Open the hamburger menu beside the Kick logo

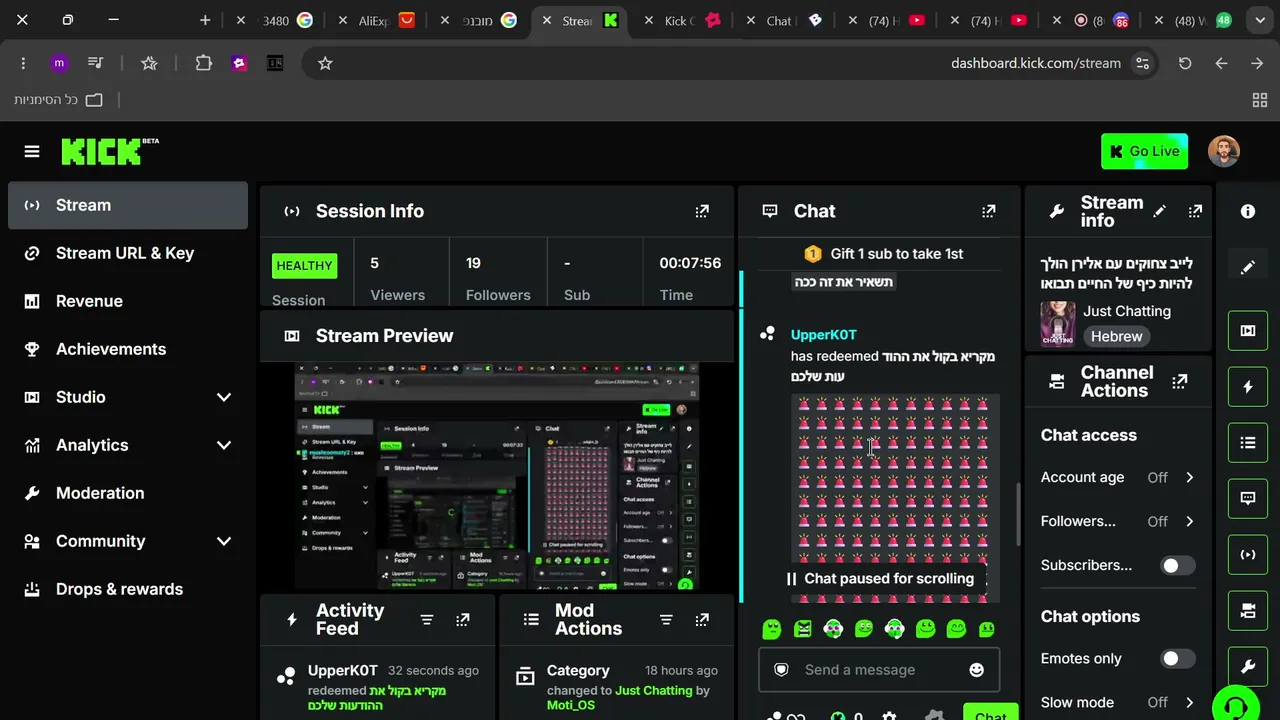[32, 151]
